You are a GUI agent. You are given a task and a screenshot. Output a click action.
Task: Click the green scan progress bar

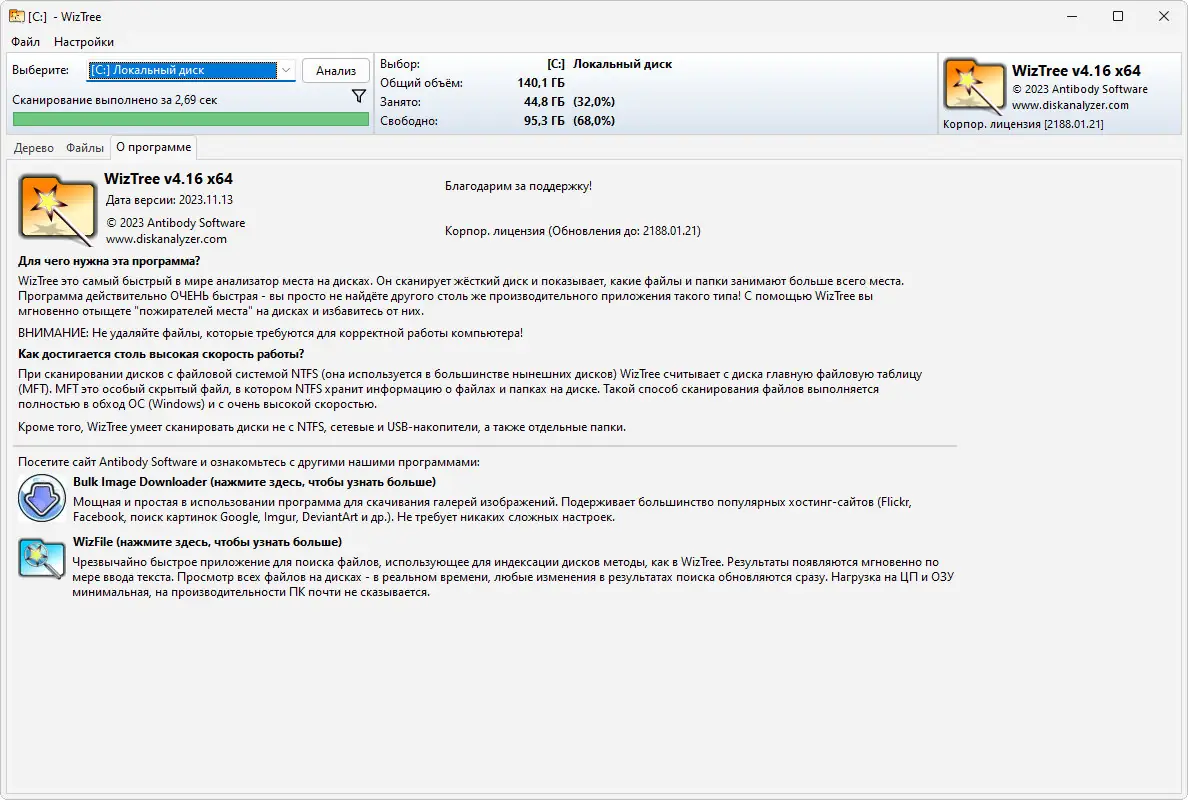pos(191,119)
